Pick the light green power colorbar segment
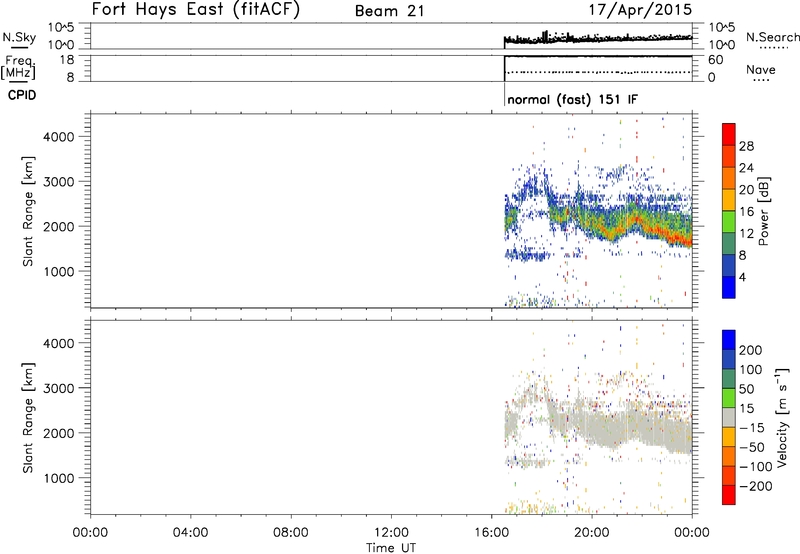Viewport: 800px width, 554px height. point(729,222)
